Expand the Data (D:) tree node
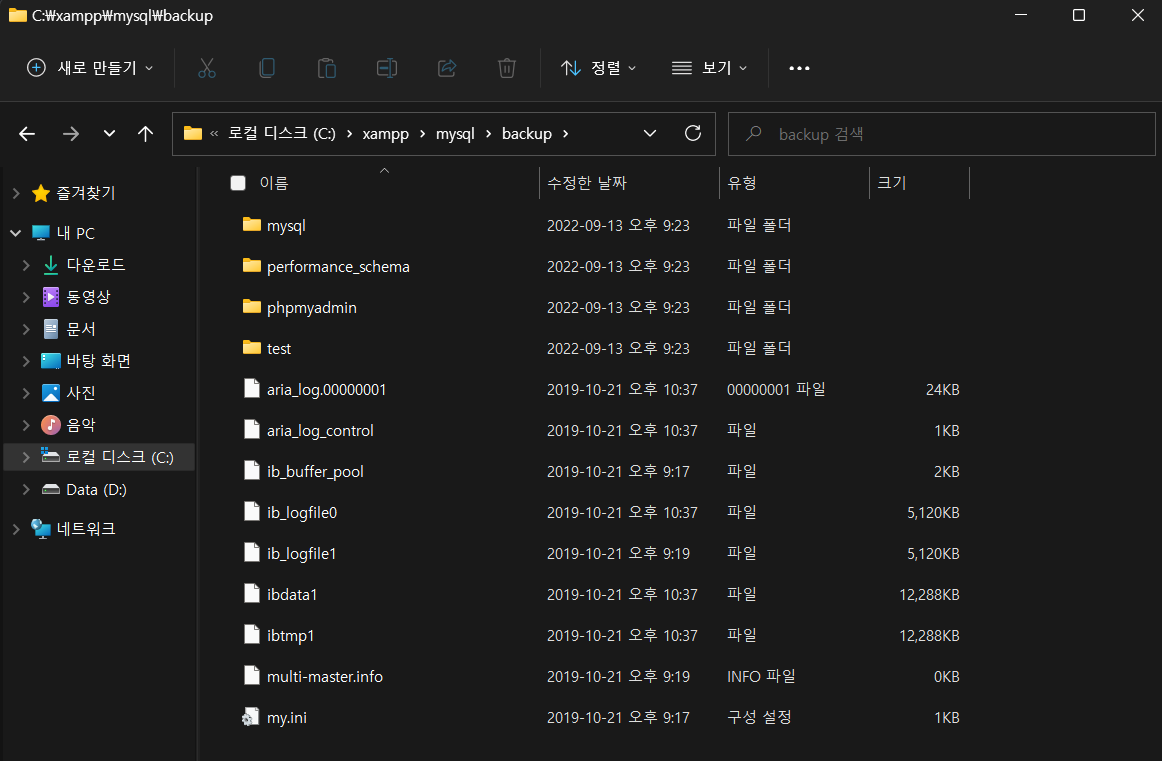 click(26, 489)
